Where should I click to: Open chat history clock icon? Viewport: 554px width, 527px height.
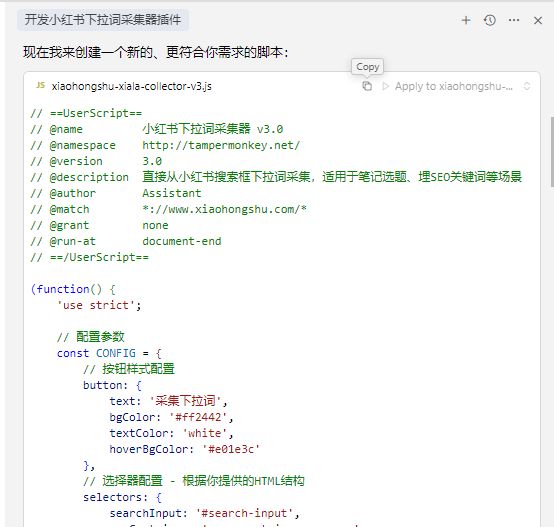[490, 20]
